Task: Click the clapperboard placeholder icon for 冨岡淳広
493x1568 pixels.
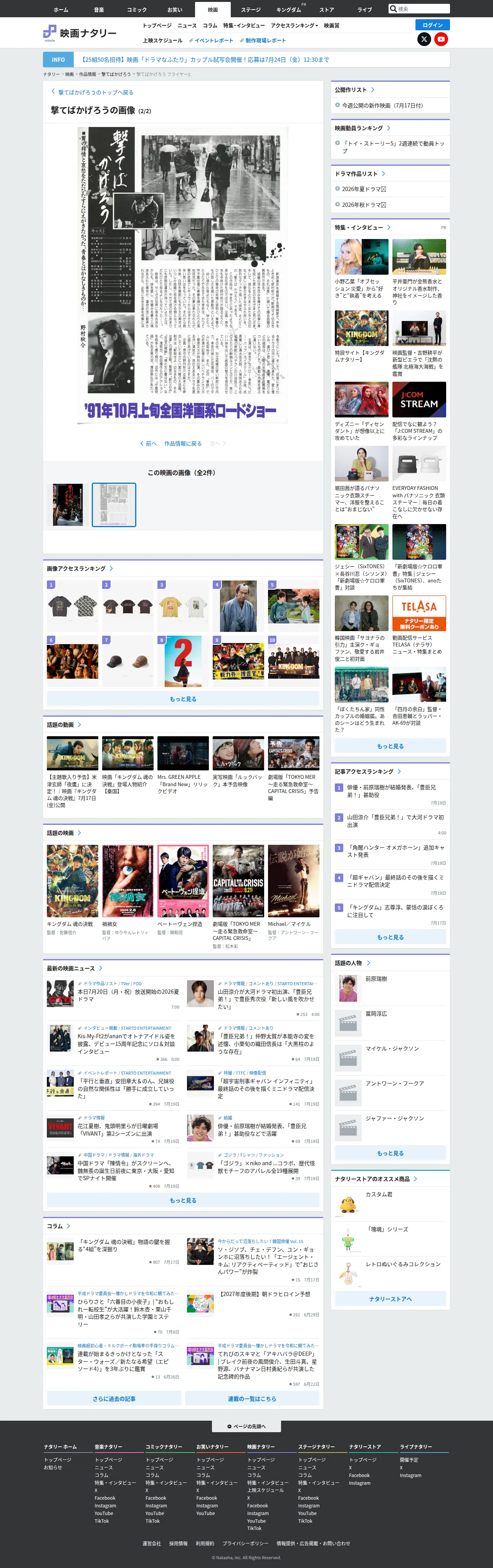Action: [x=348, y=1022]
